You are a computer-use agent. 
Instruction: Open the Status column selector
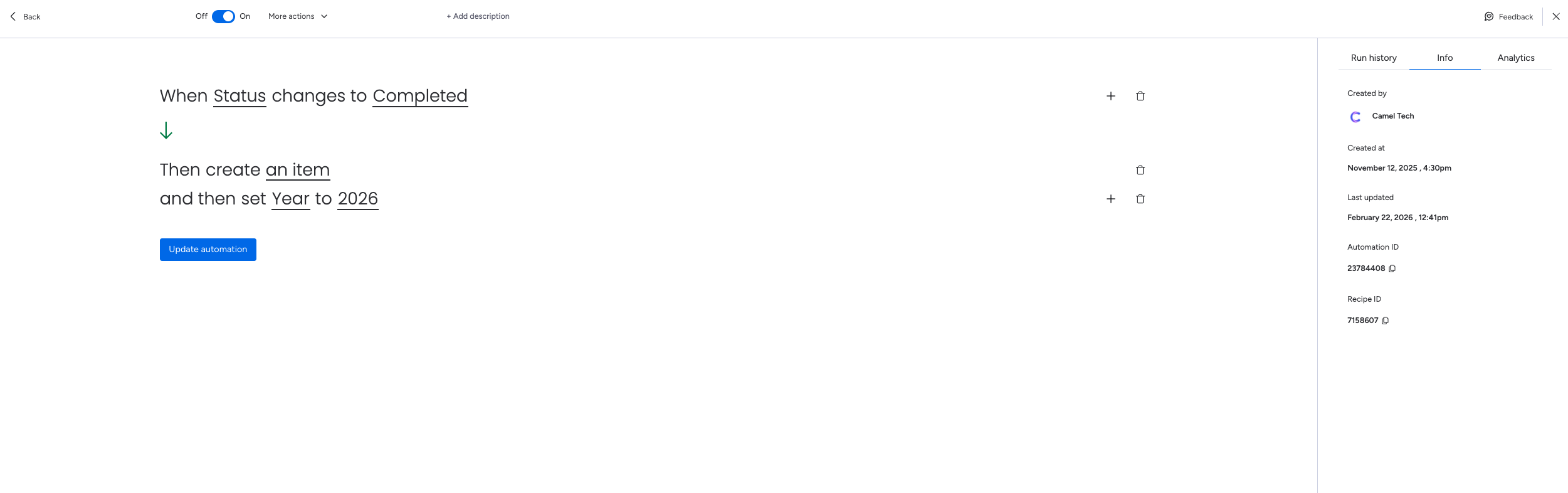(x=239, y=96)
